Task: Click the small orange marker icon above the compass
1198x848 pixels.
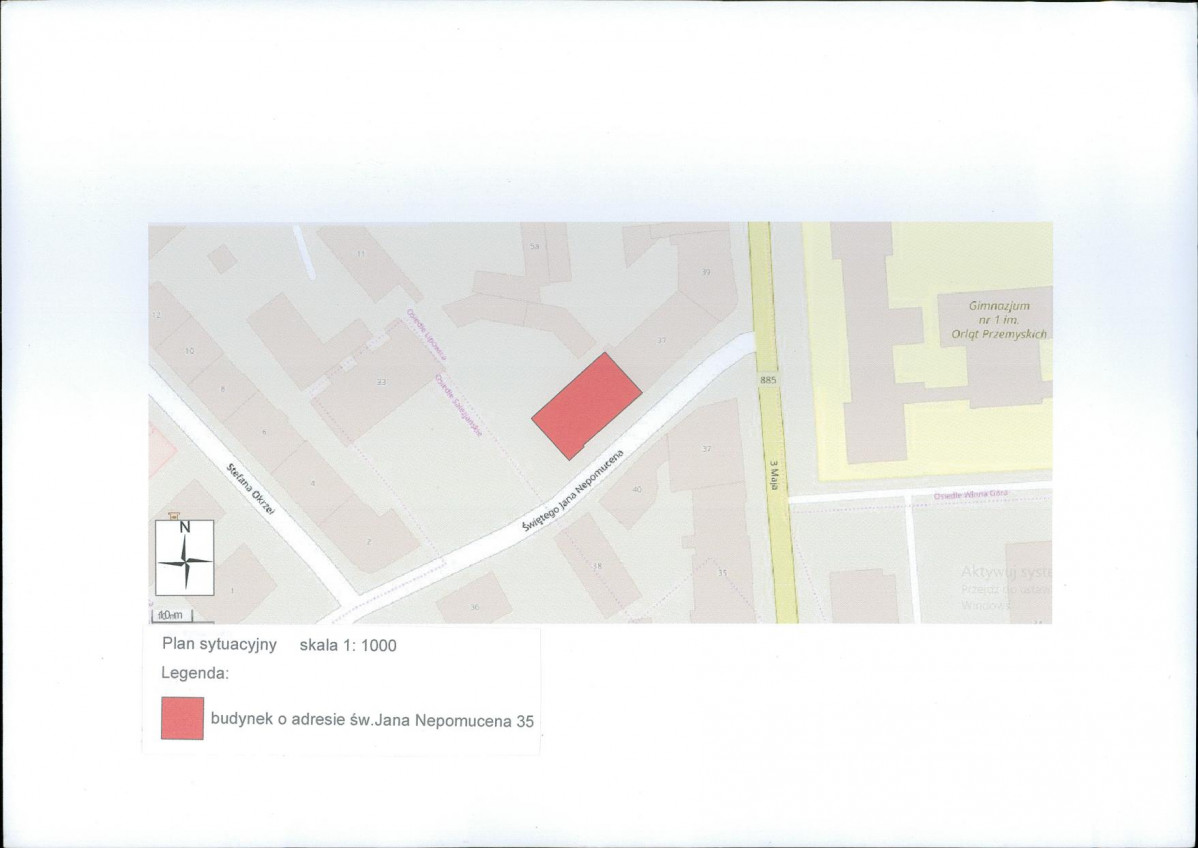Action: tap(172, 515)
